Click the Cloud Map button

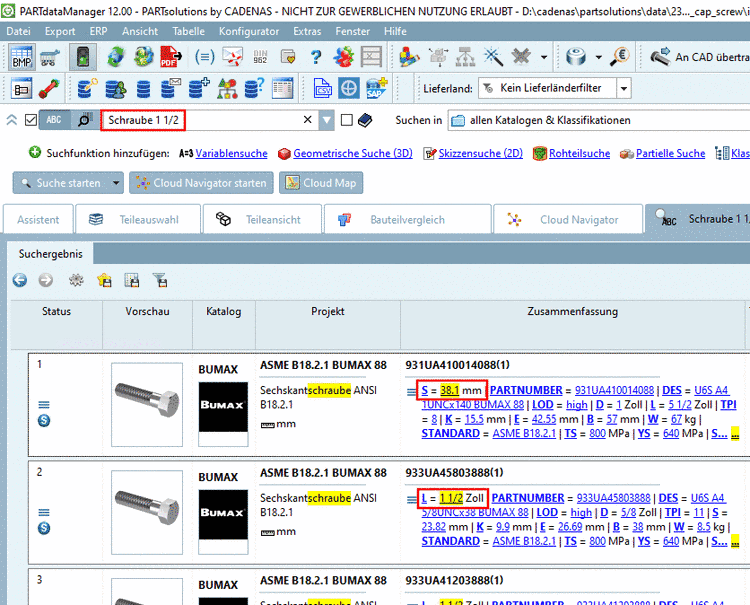coord(321,183)
